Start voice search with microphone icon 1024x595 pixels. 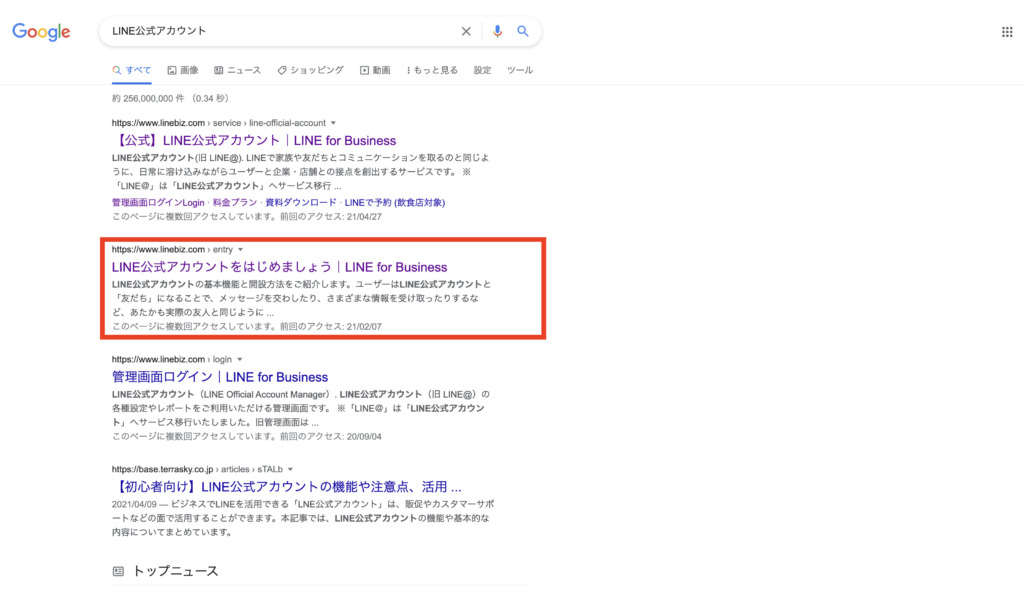497,31
